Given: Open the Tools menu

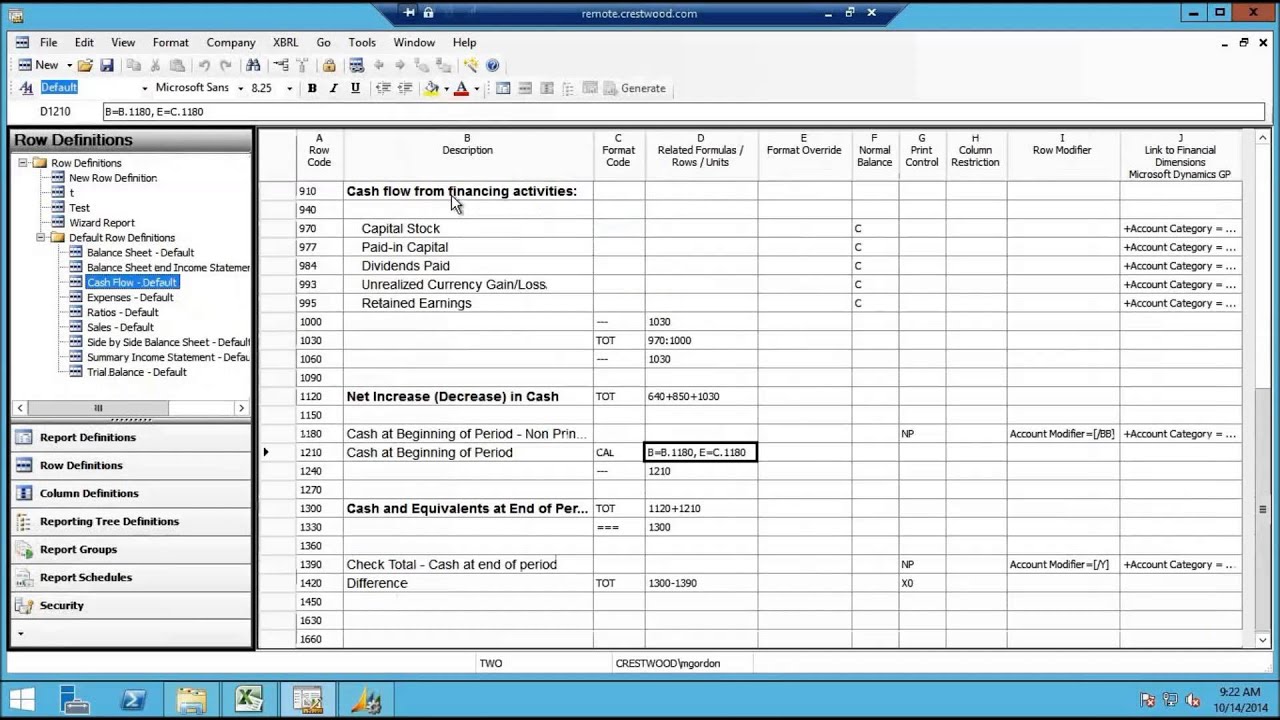Looking at the screenshot, I should pos(362,43).
